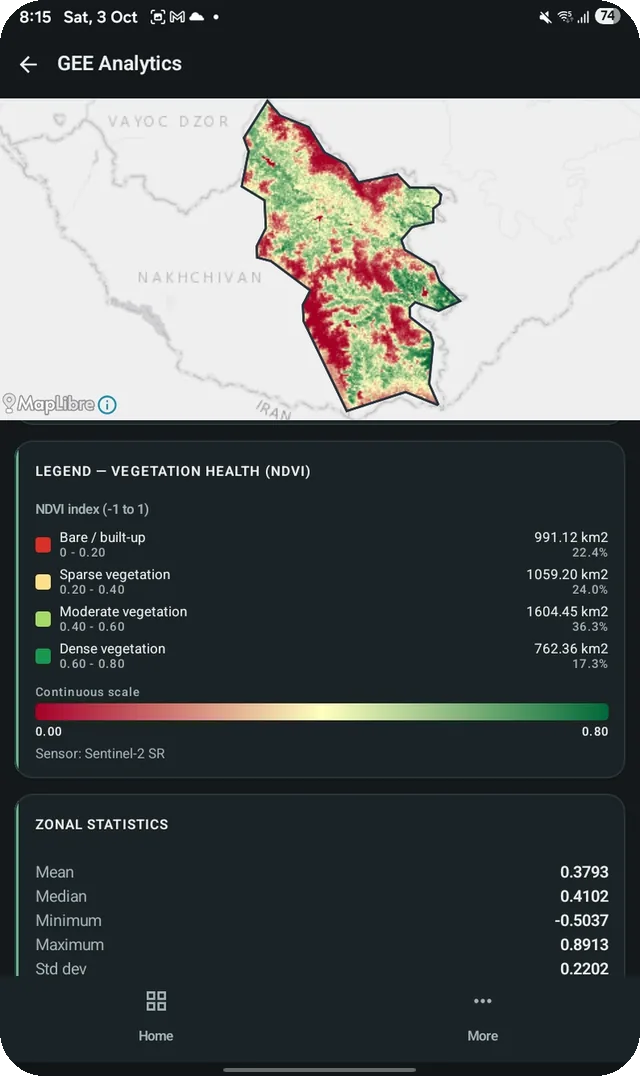Screen dimensions: 640x1076
Task: Select the yellow Sparse vegetation swatch
Action: tap(43, 582)
